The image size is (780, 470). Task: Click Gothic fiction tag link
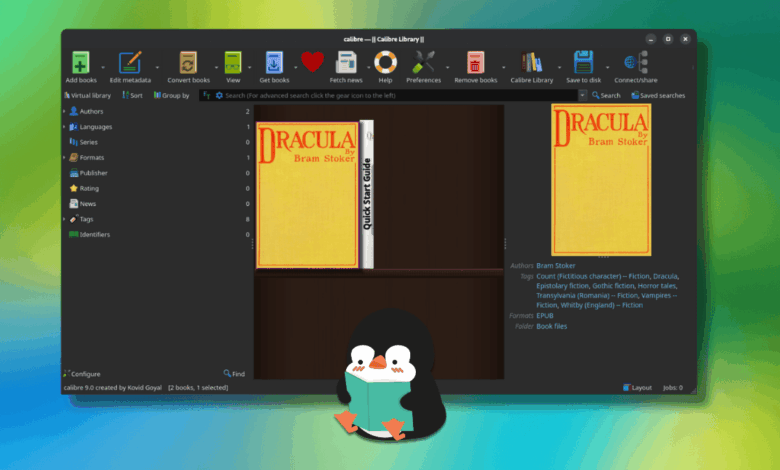click(x=613, y=286)
